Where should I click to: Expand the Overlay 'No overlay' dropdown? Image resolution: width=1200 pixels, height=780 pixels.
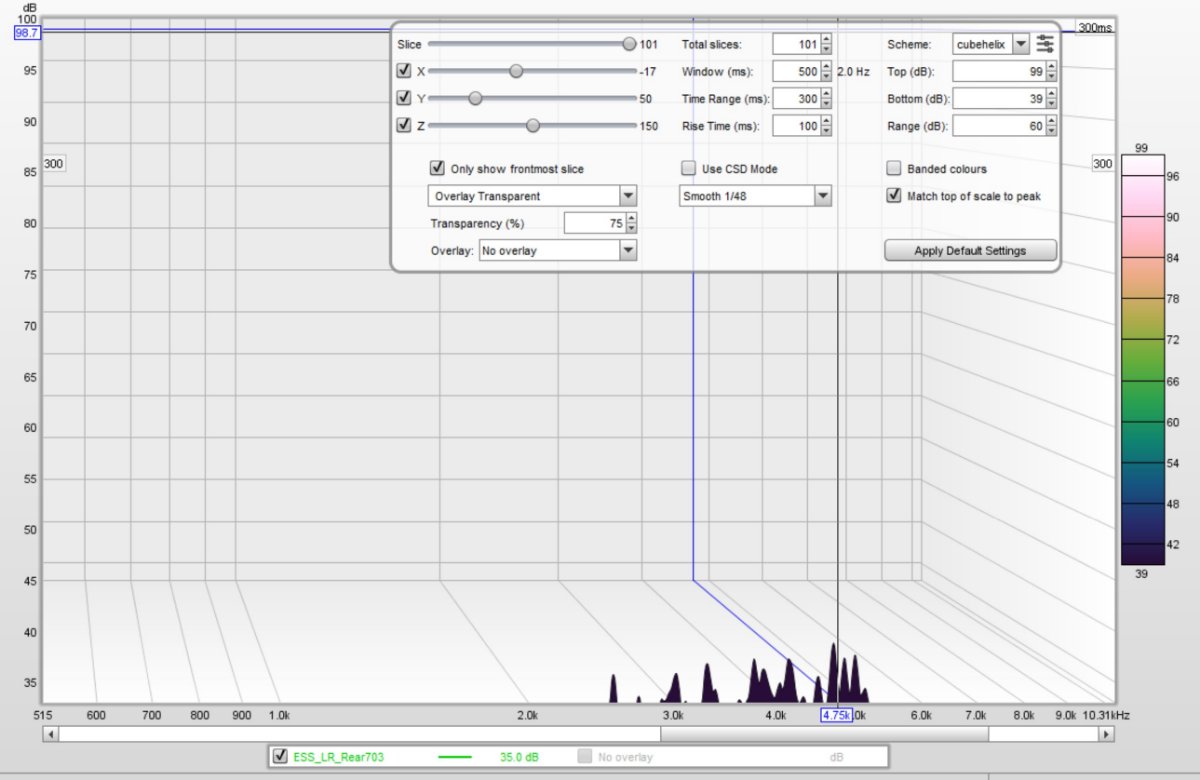pyautogui.click(x=628, y=251)
